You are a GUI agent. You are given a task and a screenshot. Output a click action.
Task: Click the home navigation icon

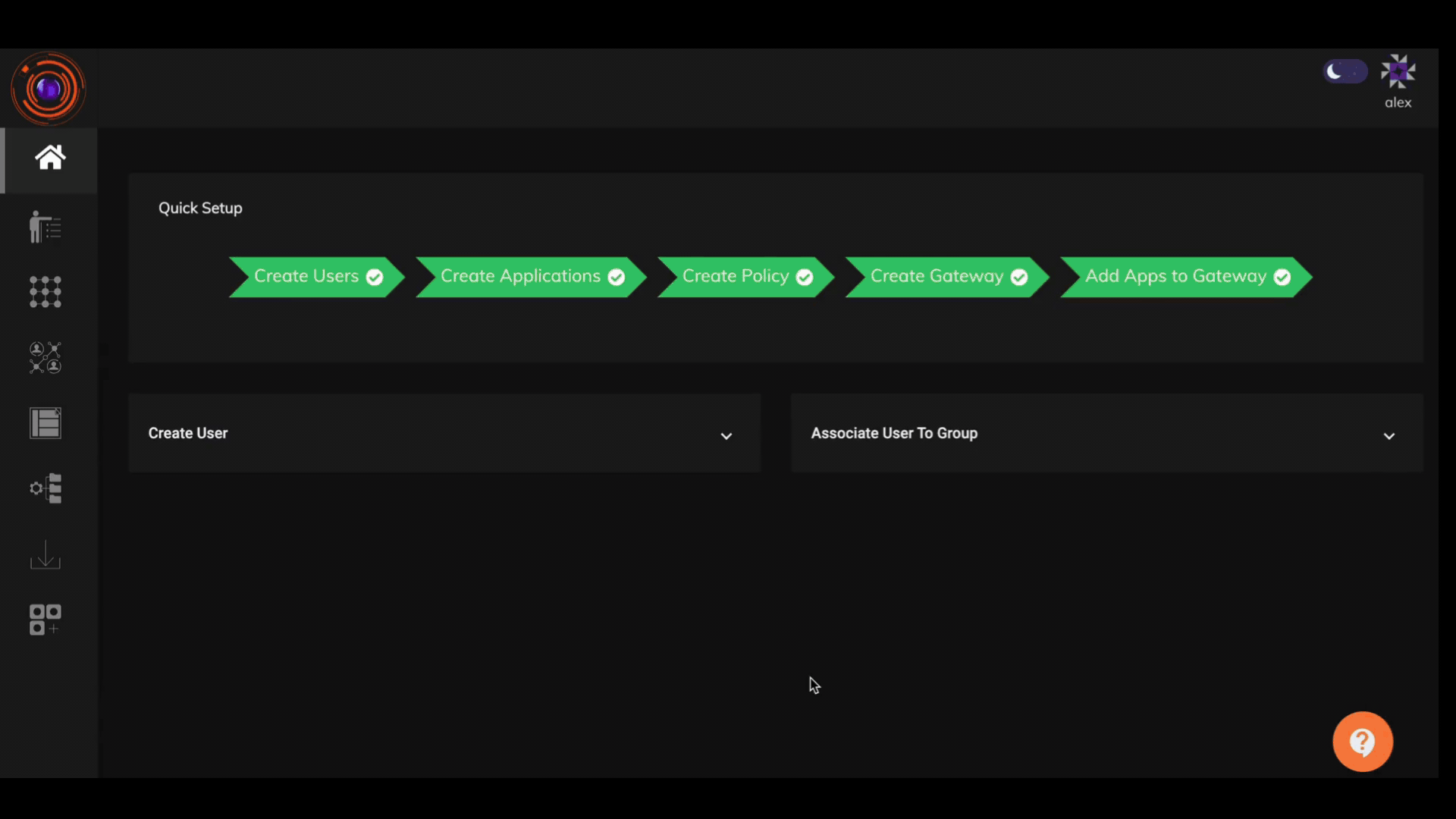coord(49,158)
